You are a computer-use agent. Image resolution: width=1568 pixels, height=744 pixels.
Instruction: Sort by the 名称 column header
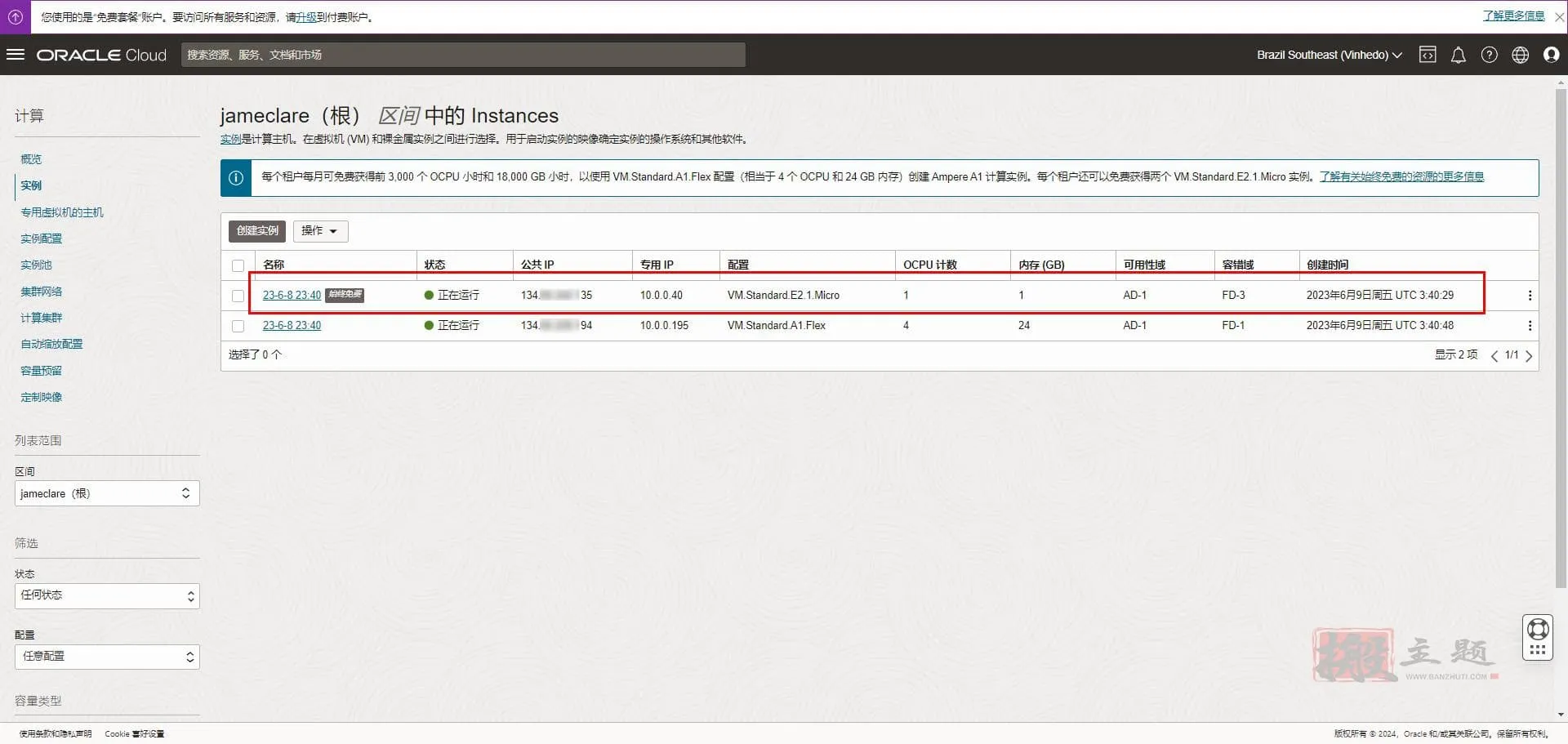pos(274,265)
